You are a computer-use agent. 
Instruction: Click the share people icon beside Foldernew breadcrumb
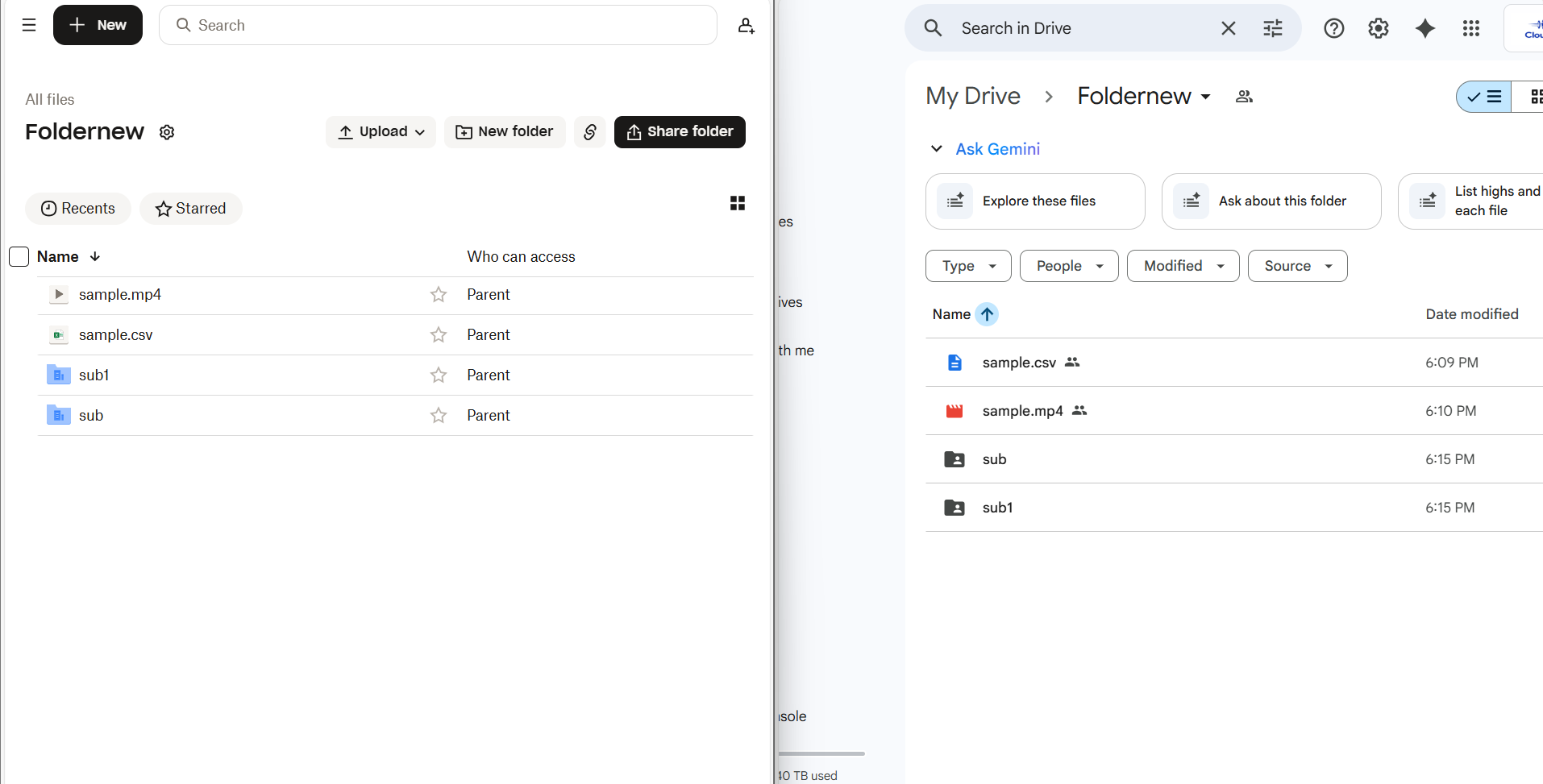(1243, 96)
